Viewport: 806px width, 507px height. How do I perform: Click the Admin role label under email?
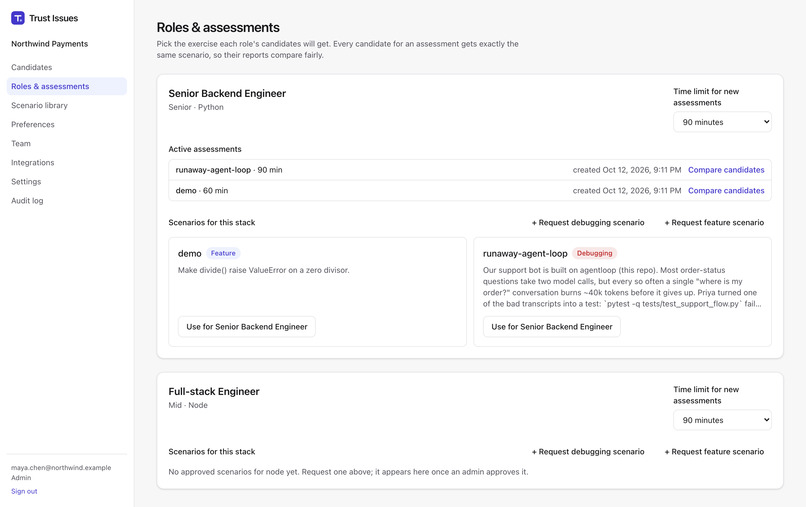21,478
